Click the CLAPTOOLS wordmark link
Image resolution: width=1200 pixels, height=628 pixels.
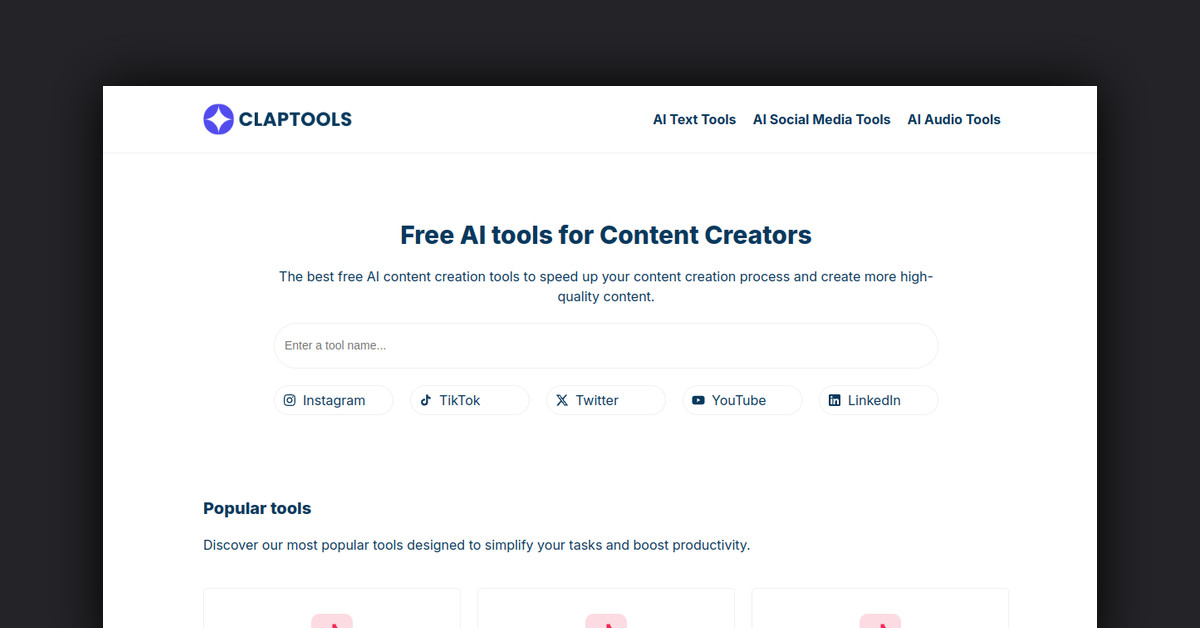[x=294, y=119]
